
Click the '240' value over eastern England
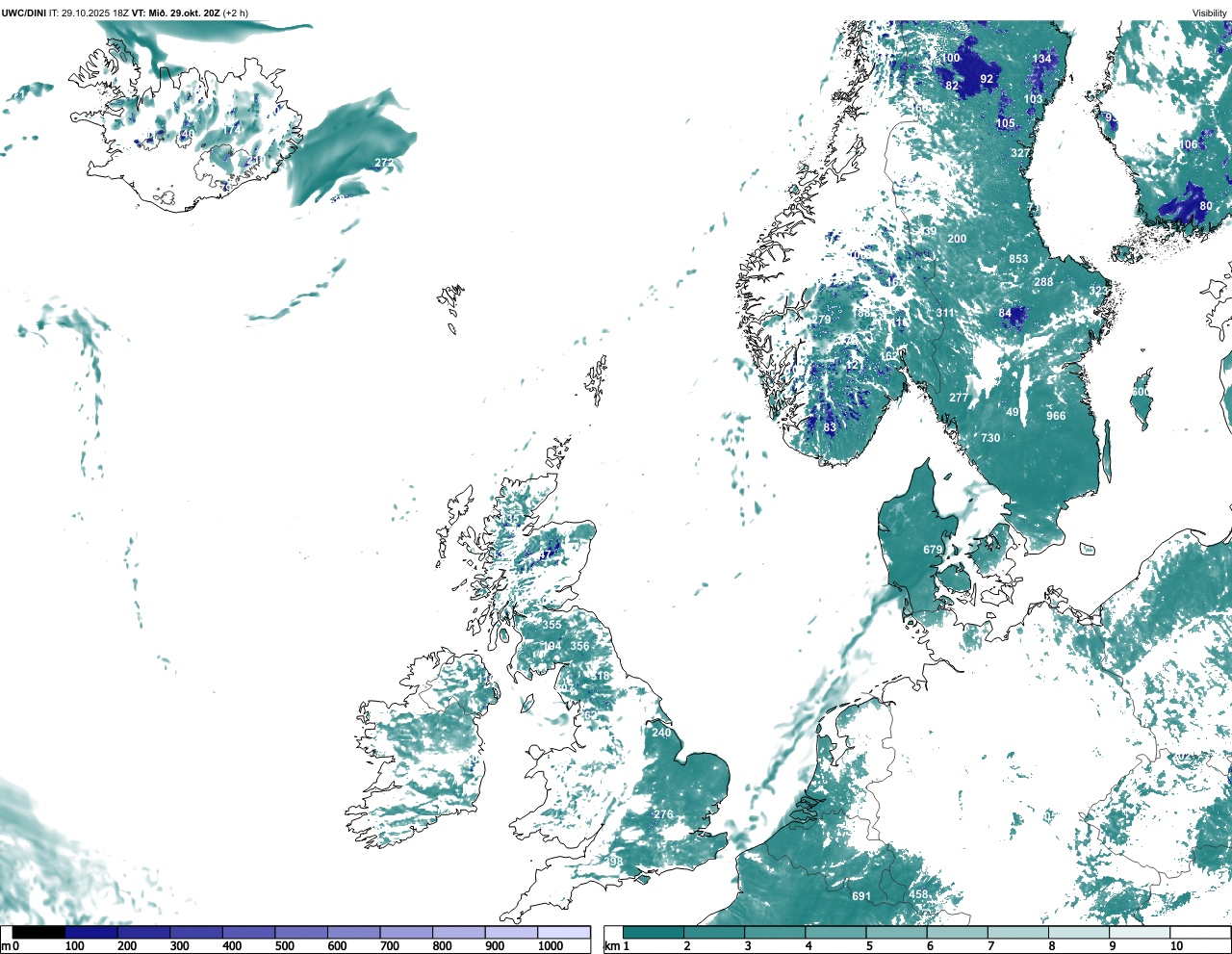click(661, 733)
